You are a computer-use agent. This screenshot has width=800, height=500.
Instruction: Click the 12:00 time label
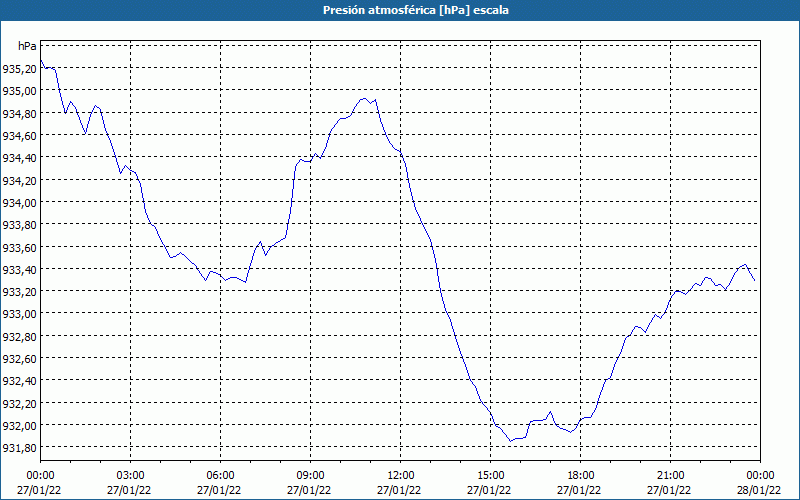401,476
